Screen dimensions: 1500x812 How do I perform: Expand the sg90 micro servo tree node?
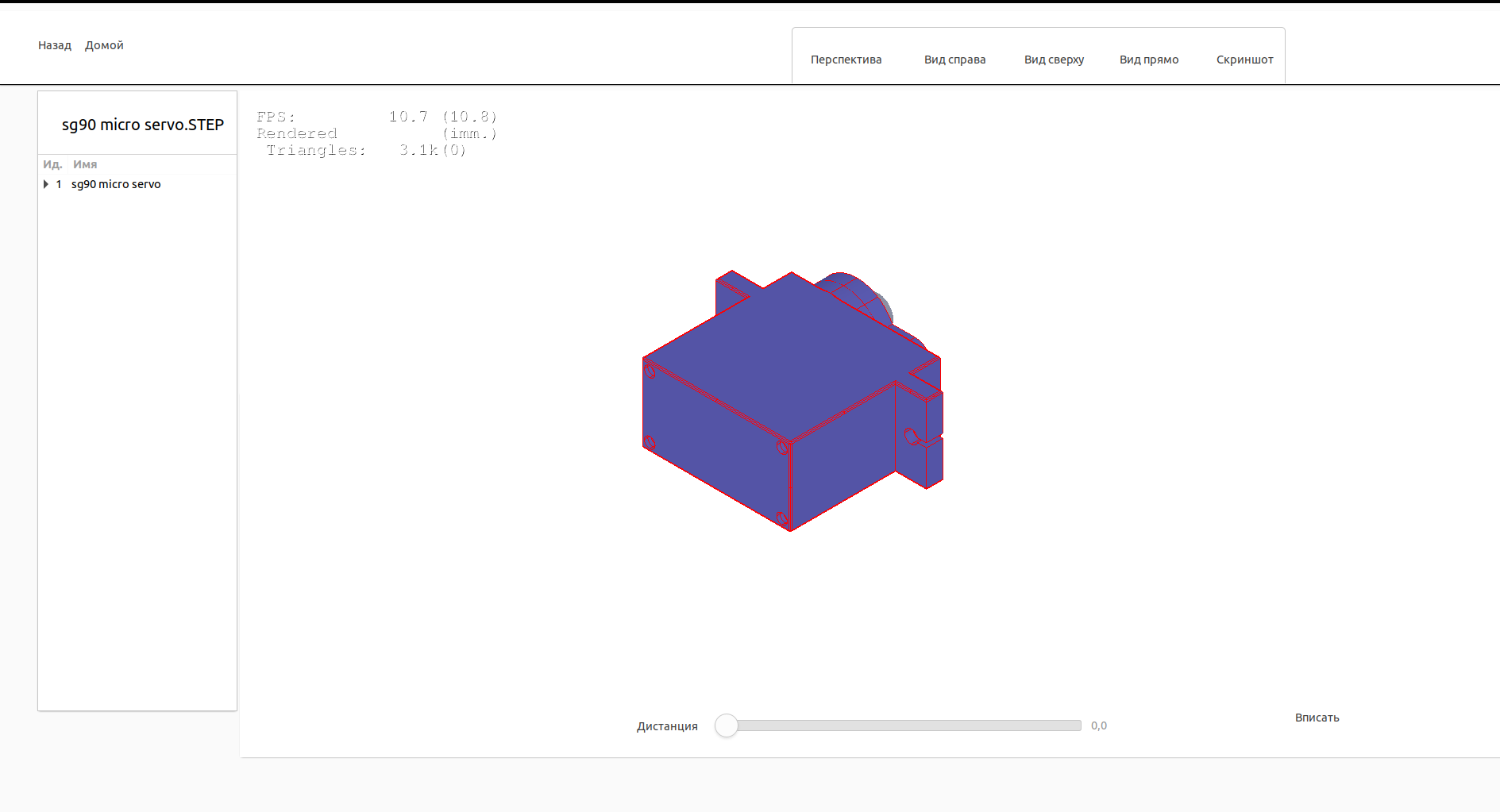46,184
